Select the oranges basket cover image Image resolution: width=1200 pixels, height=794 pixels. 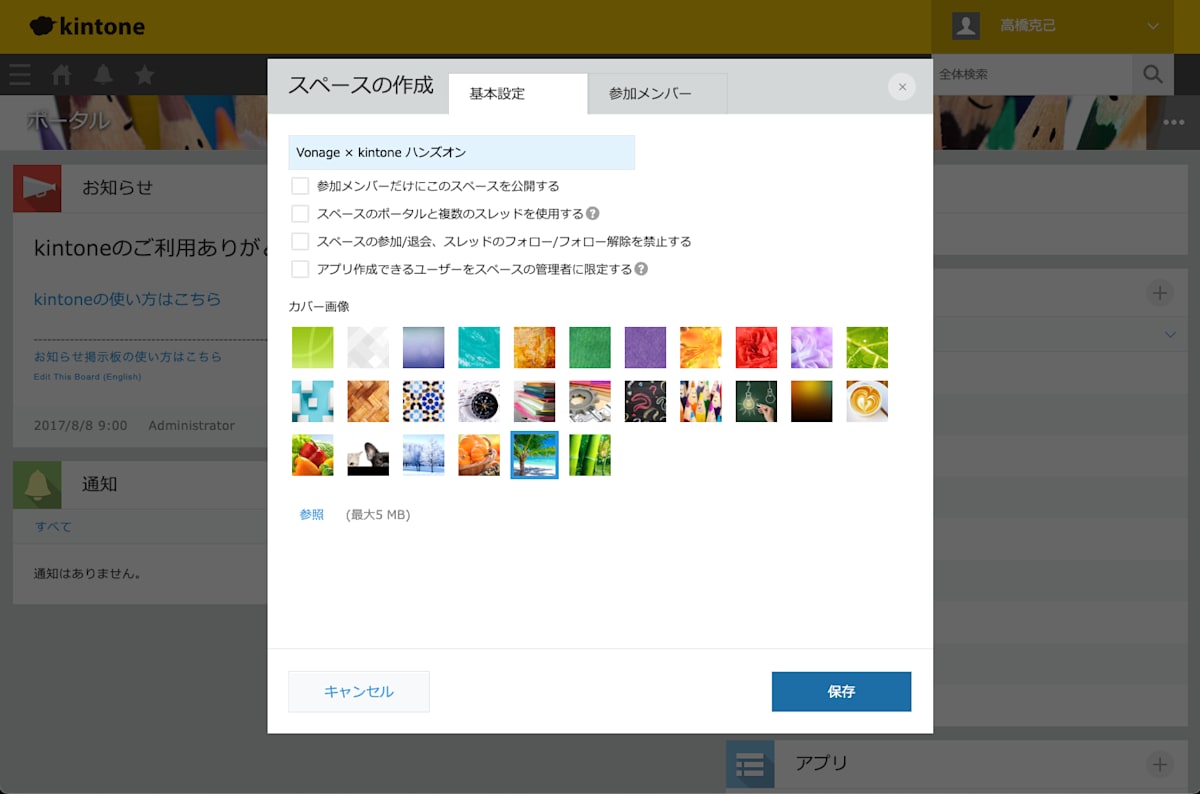click(479, 455)
